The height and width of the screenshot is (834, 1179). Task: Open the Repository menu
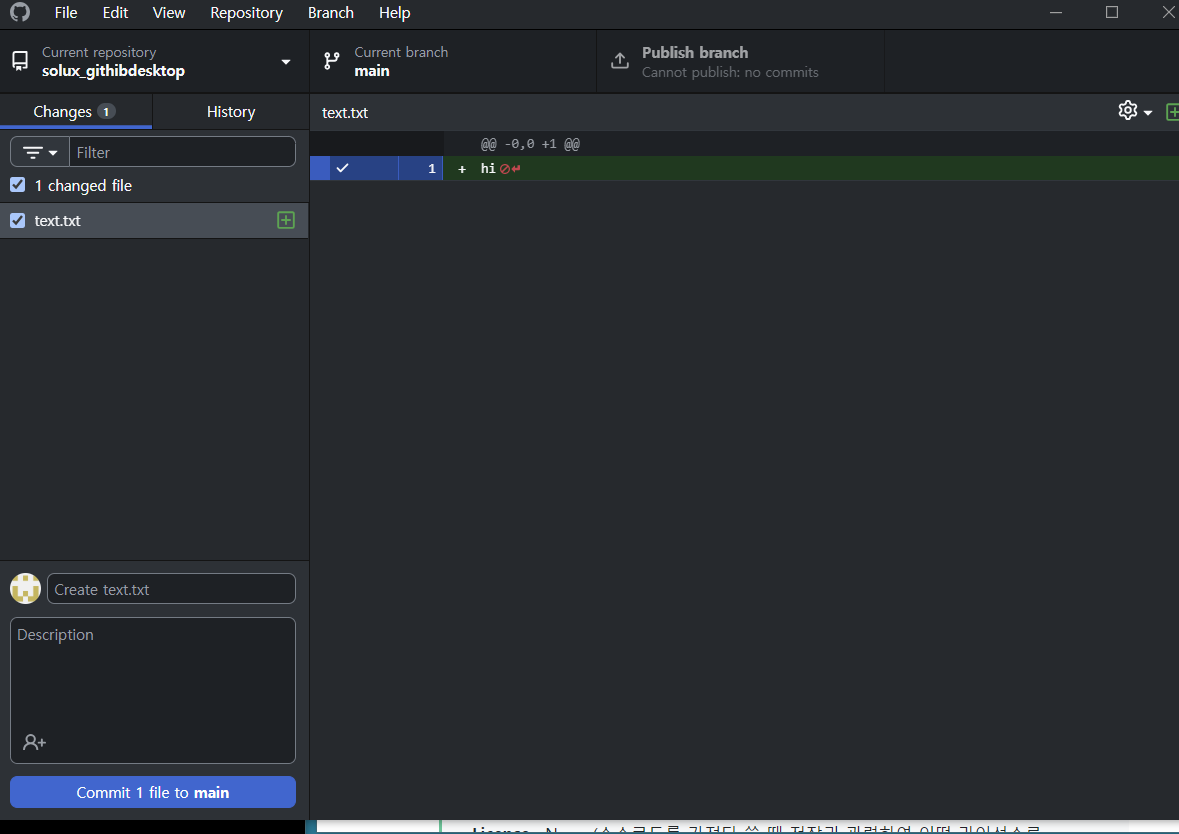pos(247,13)
